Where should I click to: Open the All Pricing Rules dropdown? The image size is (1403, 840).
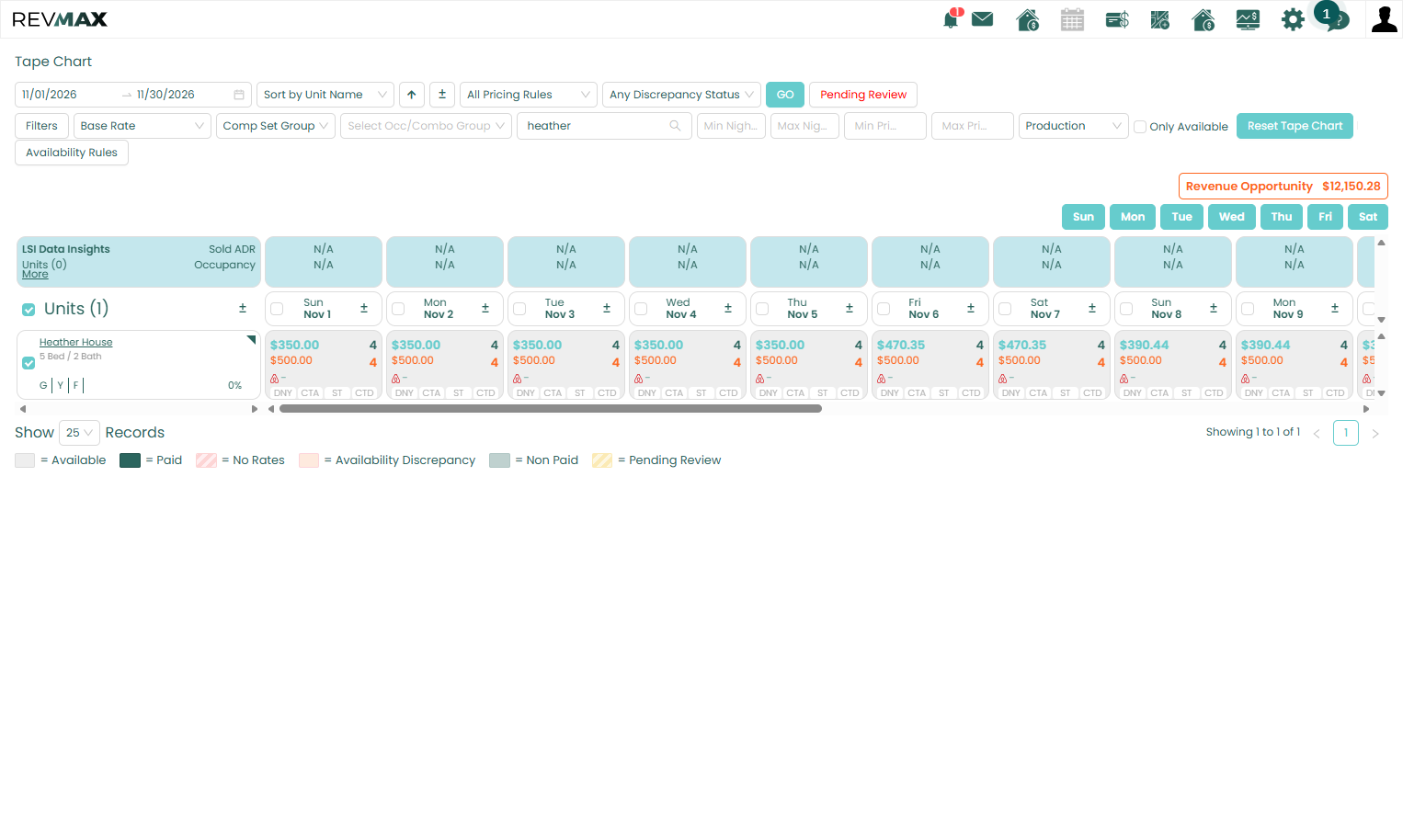(x=529, y=95)
